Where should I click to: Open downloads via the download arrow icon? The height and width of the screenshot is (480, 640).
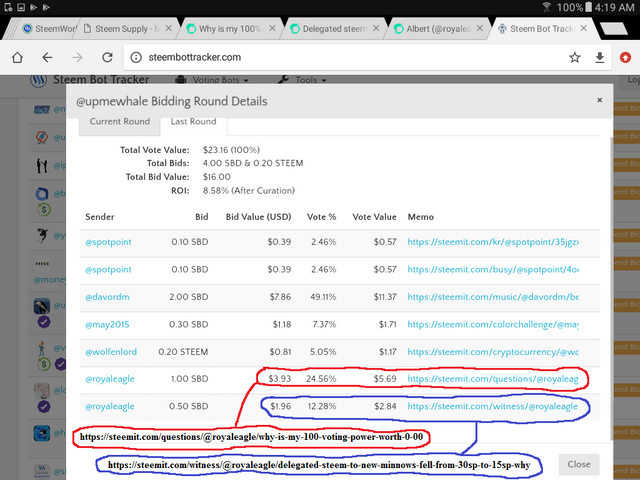600,57
